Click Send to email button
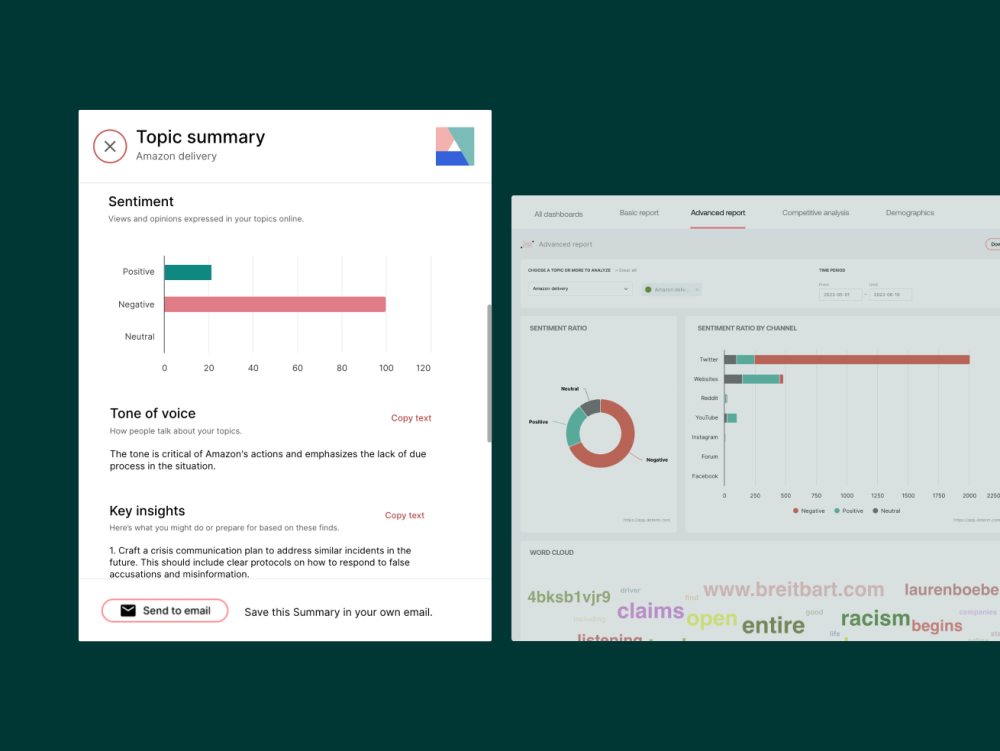 pos(165,610)
